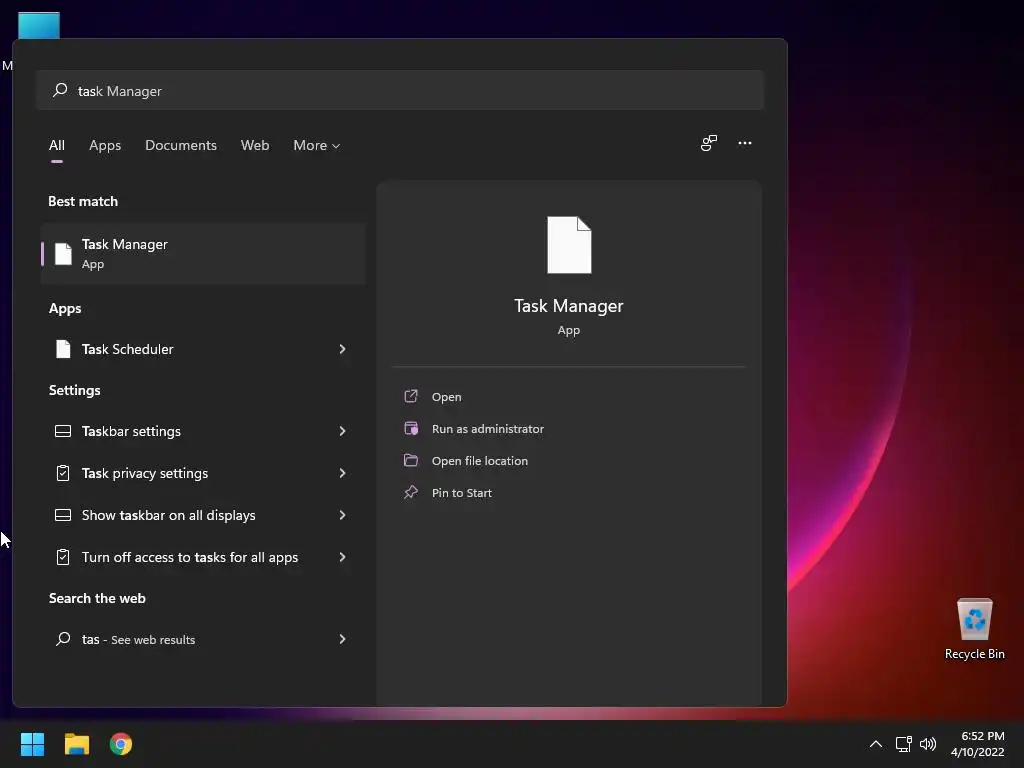Select the blue desktop icon at top-left

point(39,25)
